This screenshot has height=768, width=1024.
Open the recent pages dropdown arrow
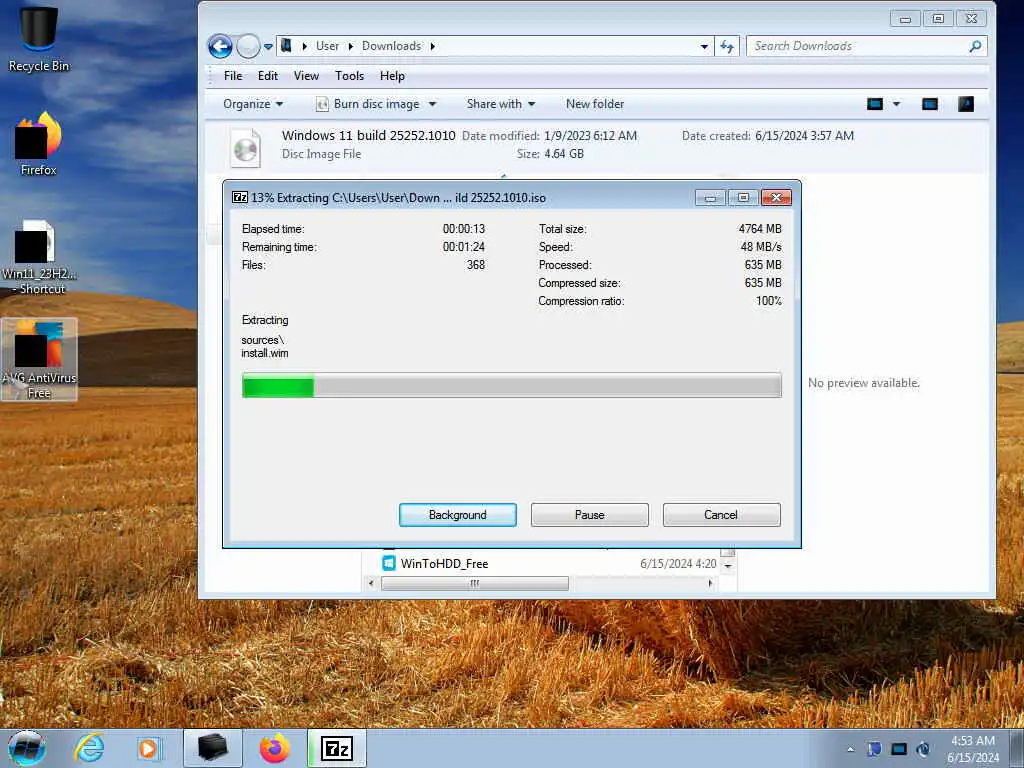click(268, 47)
